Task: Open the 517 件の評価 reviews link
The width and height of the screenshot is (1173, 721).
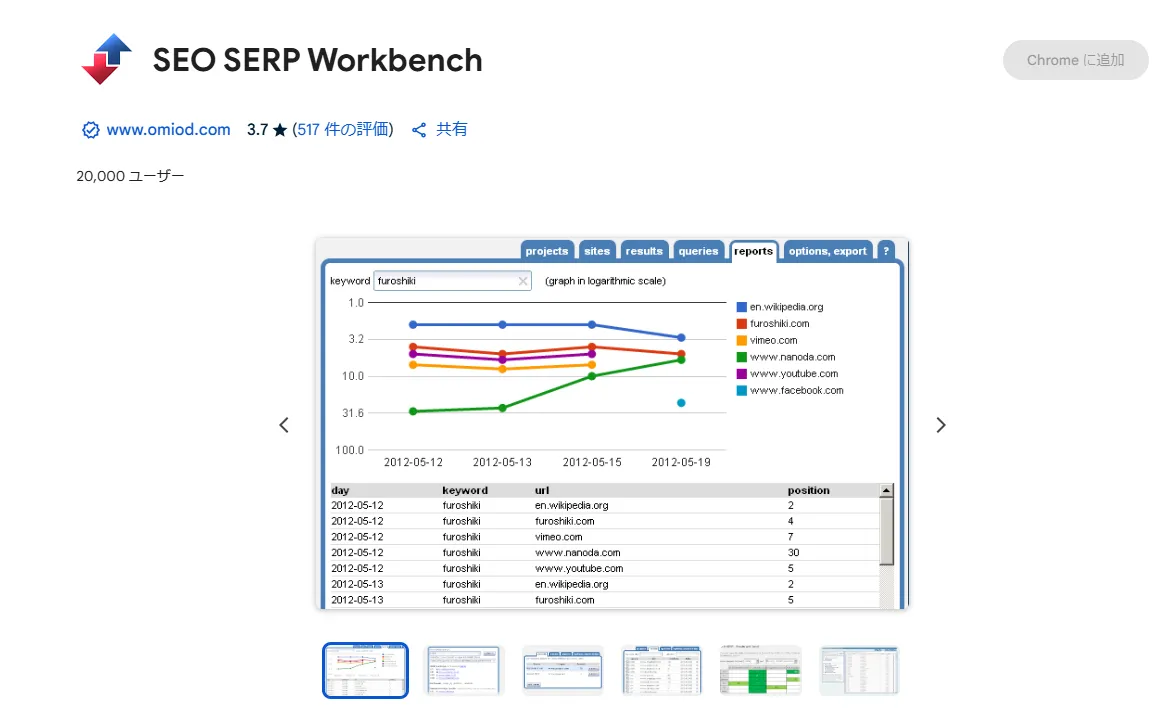Action: tap(343, 129)
